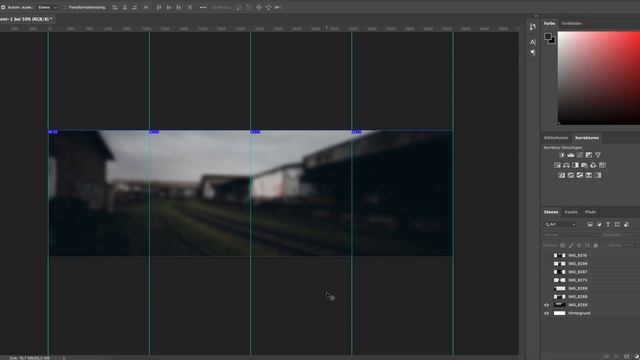Add a Photo Filter adjustment (camera icon)
Image resolution: width=640 pixels, height=360 pixels.
click(584, 165)
